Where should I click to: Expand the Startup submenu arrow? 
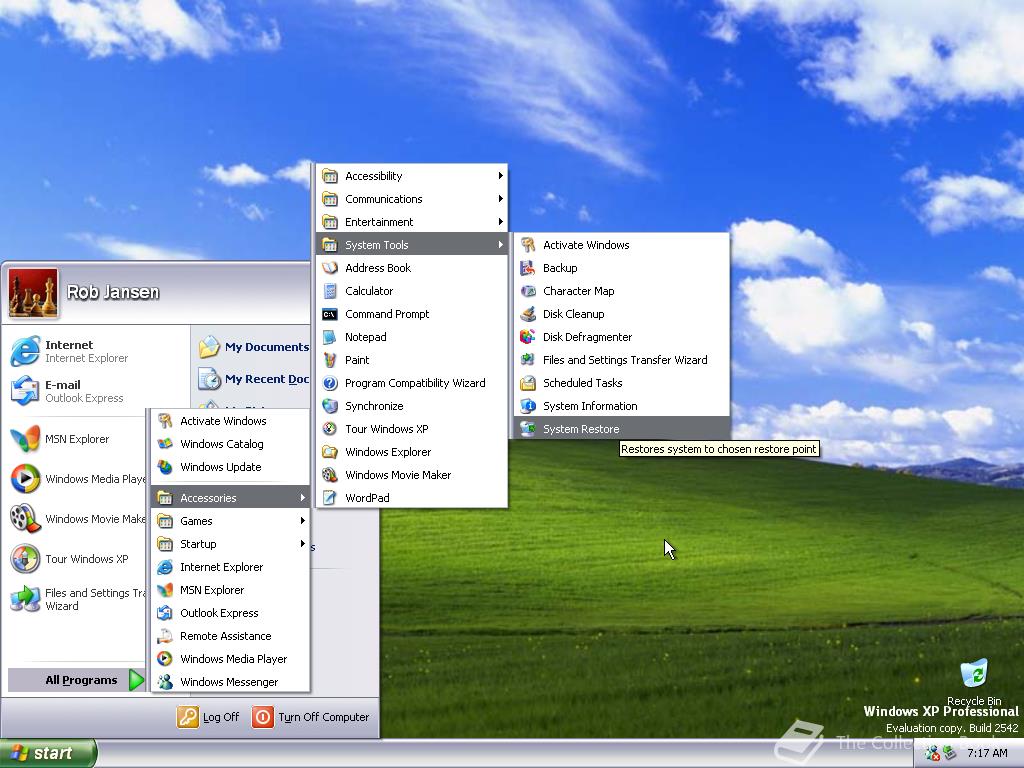[x=302, y=543]
